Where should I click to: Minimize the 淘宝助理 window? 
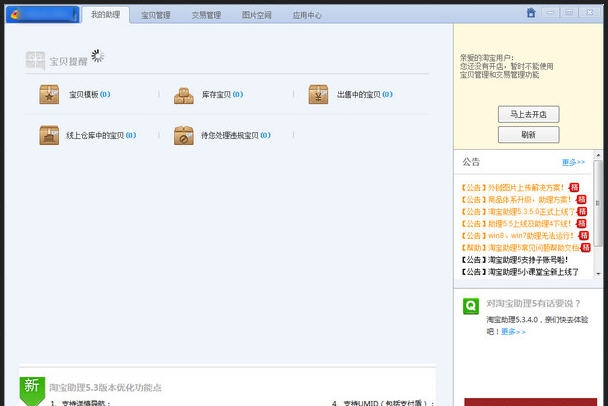550,12
